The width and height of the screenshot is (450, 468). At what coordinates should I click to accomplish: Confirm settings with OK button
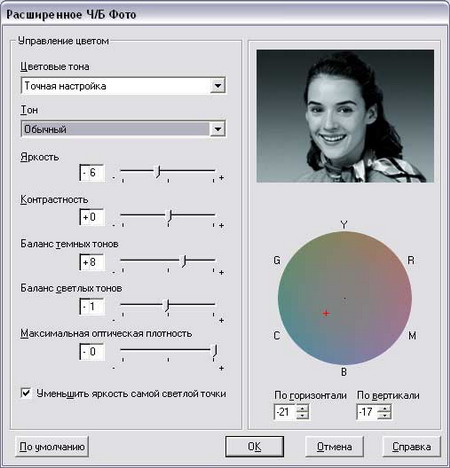tap(254, 447)
